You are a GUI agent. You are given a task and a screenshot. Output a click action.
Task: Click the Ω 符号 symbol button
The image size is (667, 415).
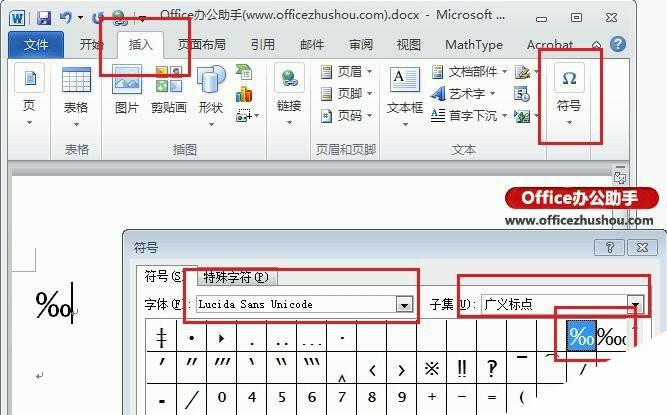[x=569, y=94]
